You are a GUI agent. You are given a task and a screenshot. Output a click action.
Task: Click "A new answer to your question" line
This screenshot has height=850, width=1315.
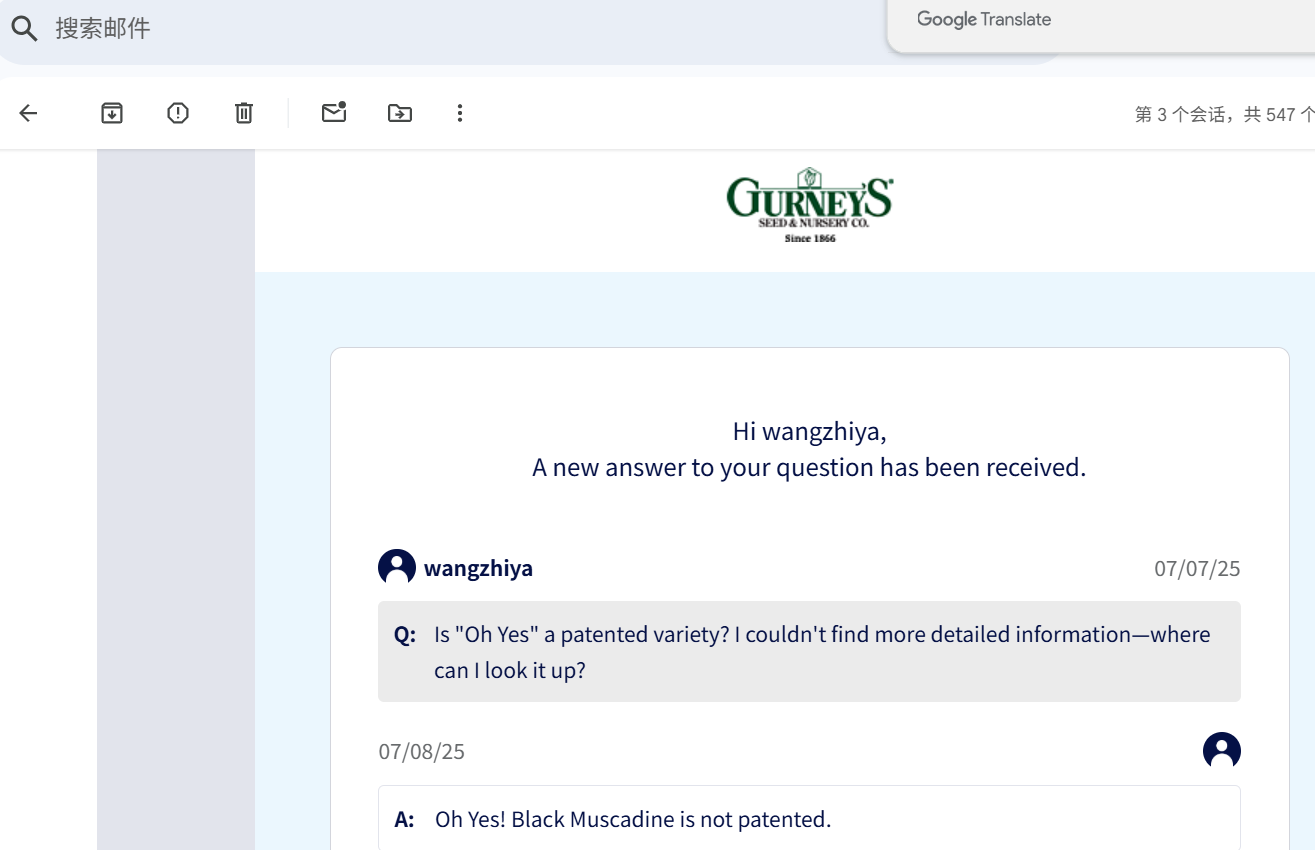click(809, 467)
